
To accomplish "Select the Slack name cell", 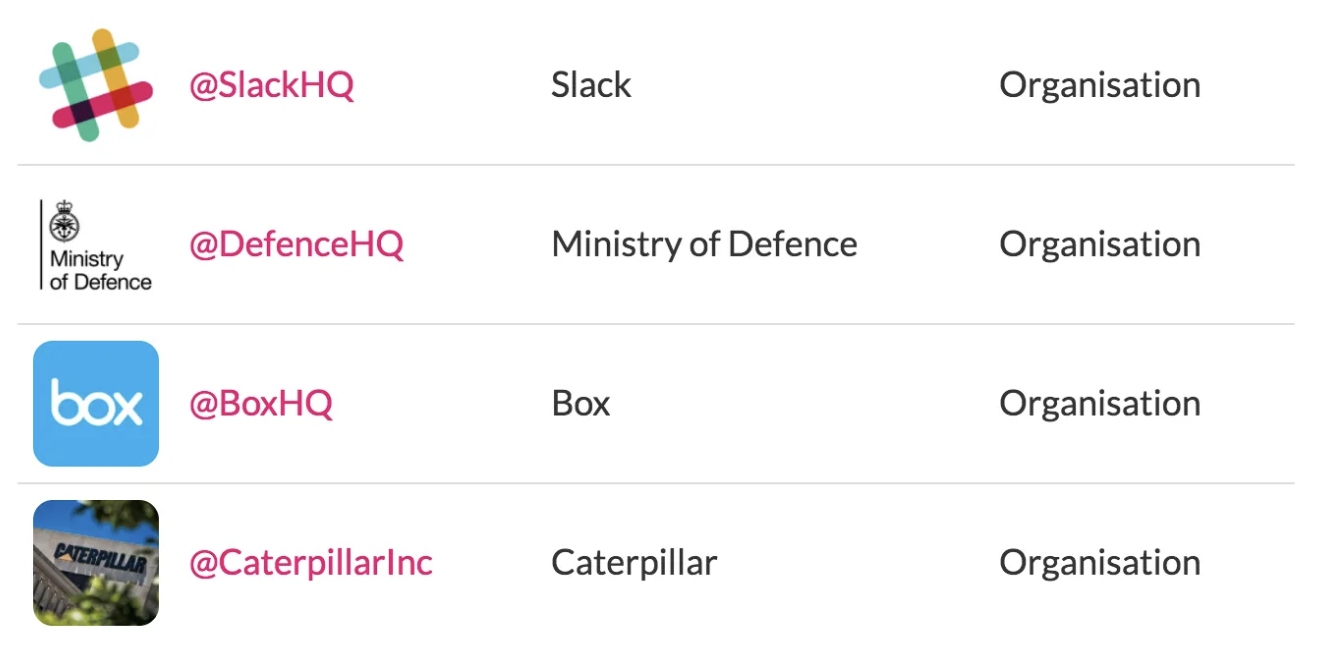I will (x=591, y=85).
